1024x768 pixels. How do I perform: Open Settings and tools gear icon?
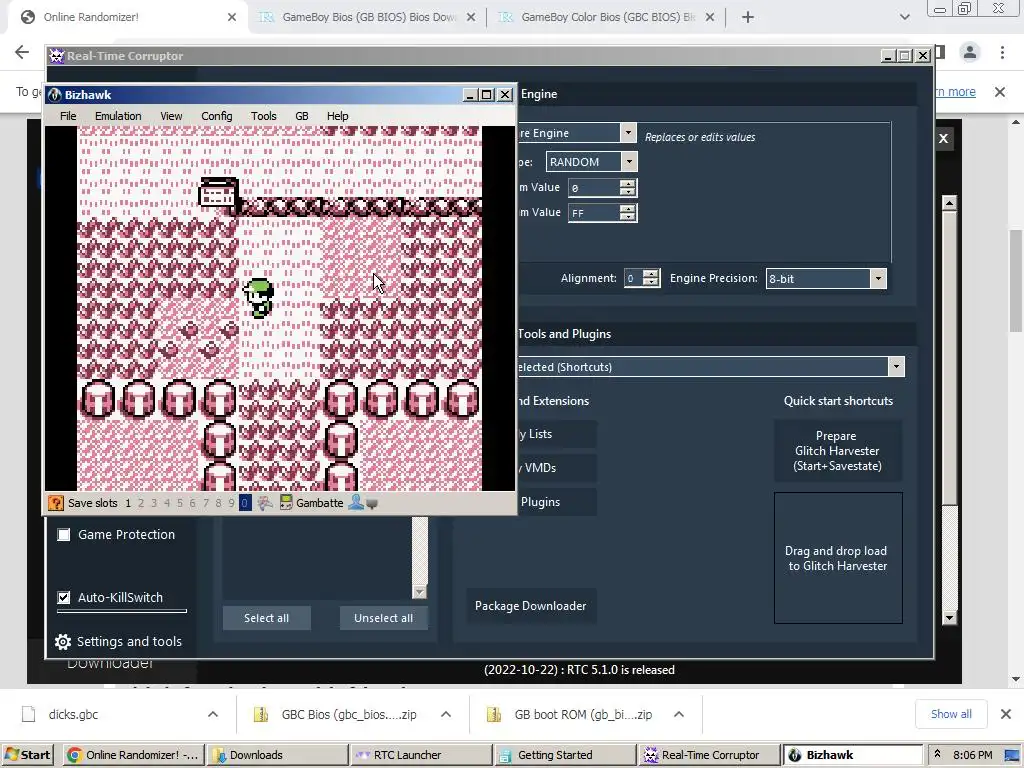[x=63, y=642]
